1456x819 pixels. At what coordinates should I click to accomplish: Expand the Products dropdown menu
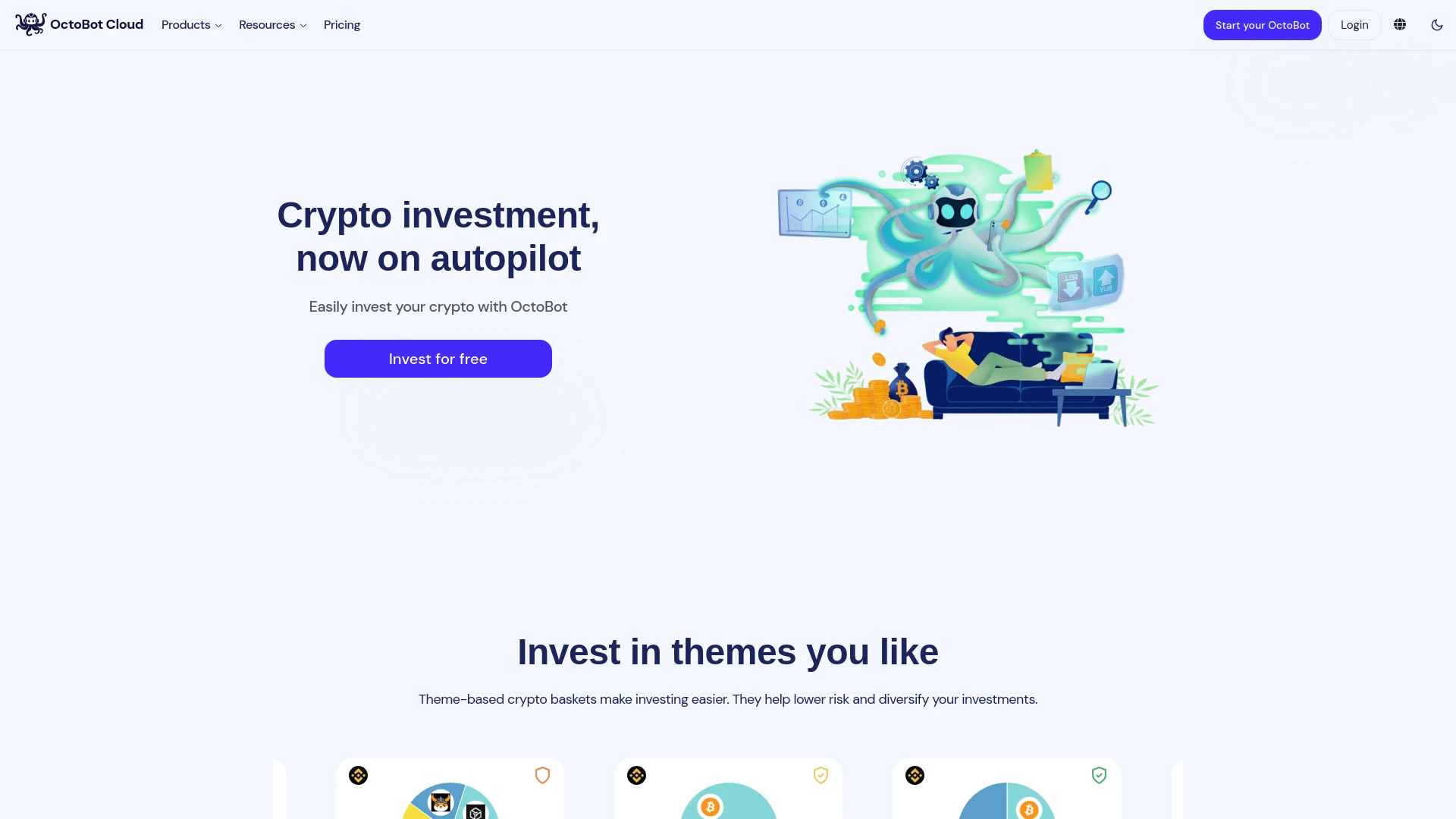tap(191, 24)
